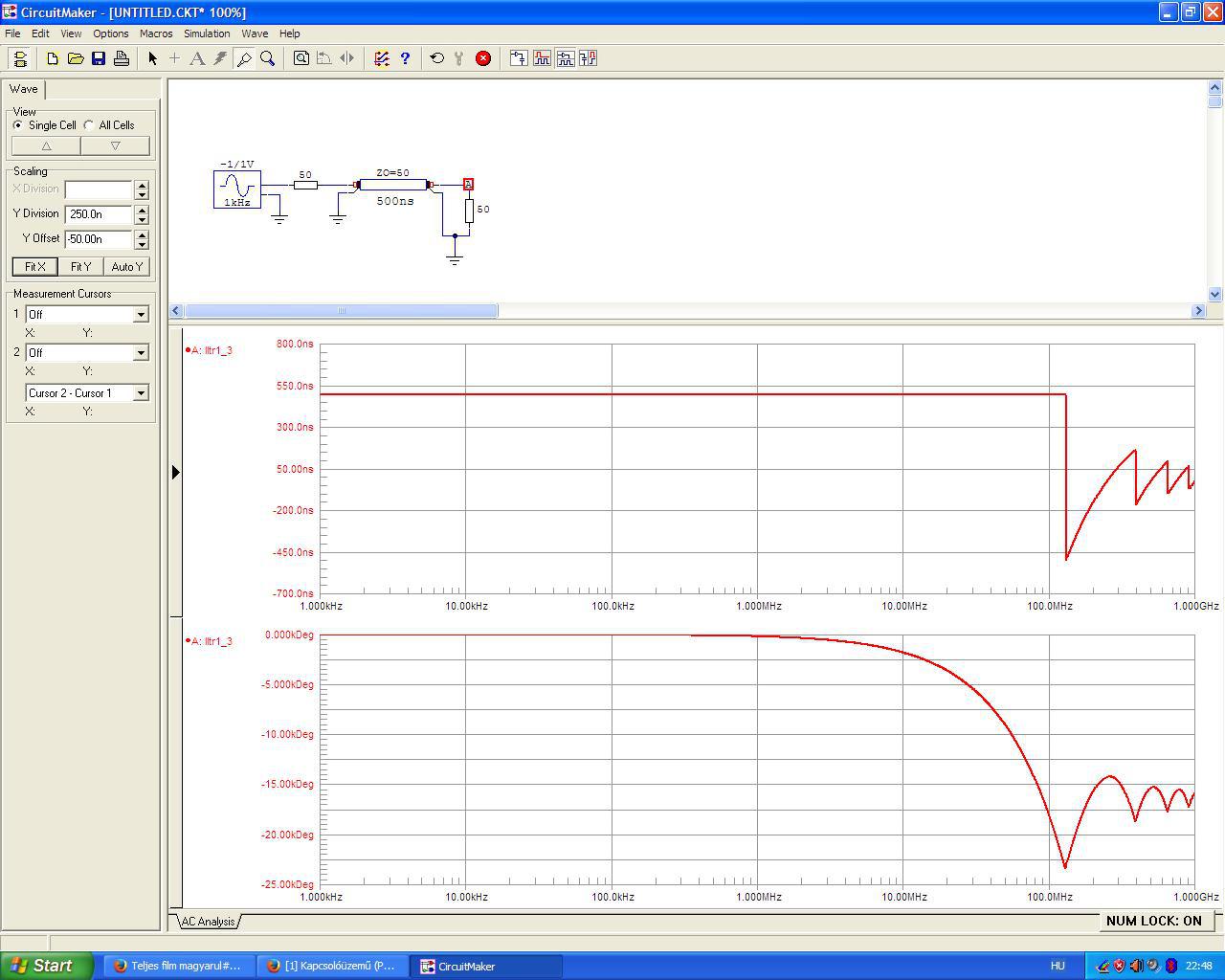Select the lightning bolt Delete tool
The height and width of the screenshot is (980, 1225).
pyautogui.click(x=220, y=58)
